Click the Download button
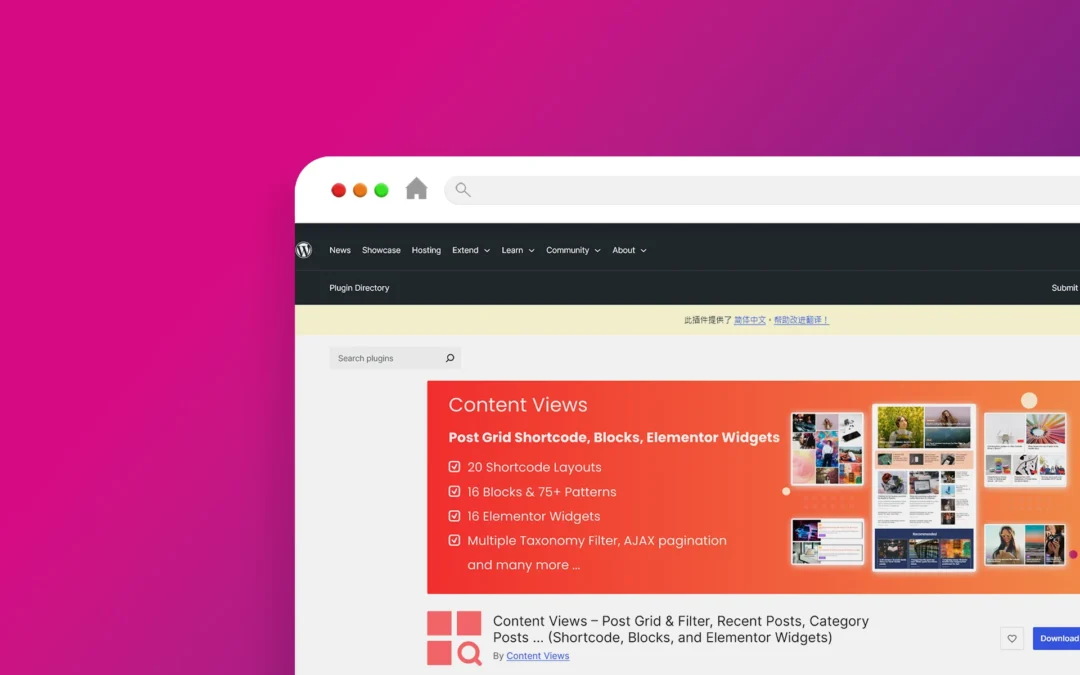 1057,638
